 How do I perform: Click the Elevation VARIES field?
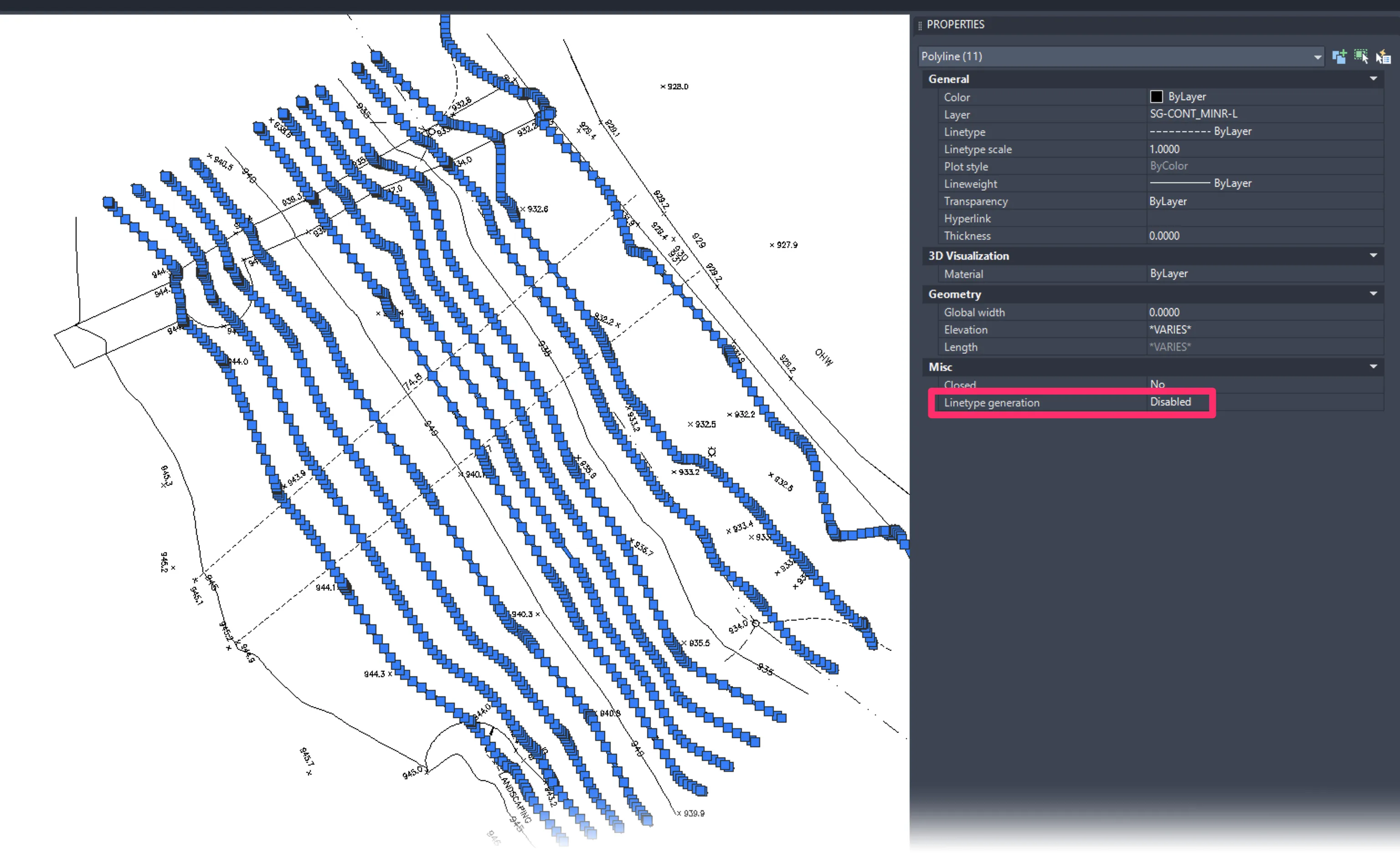(x=1169, y=330)
